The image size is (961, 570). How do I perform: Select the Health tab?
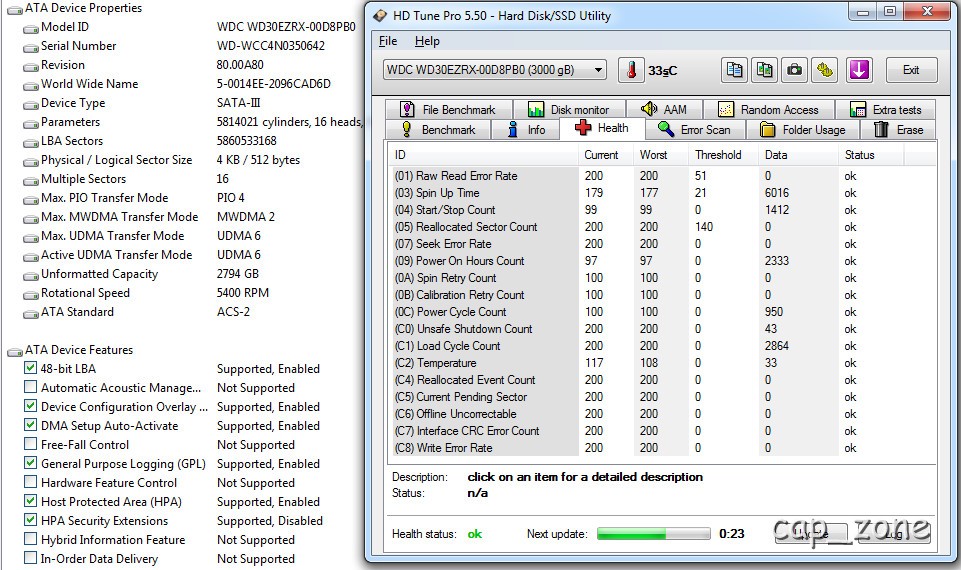coord(602,128)
